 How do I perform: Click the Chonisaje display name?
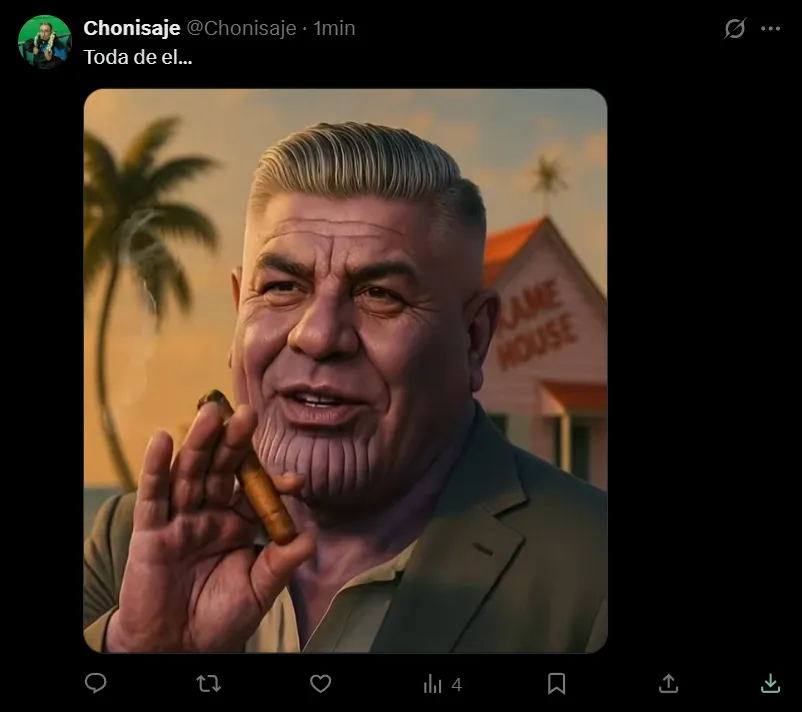tap(132, 28)
